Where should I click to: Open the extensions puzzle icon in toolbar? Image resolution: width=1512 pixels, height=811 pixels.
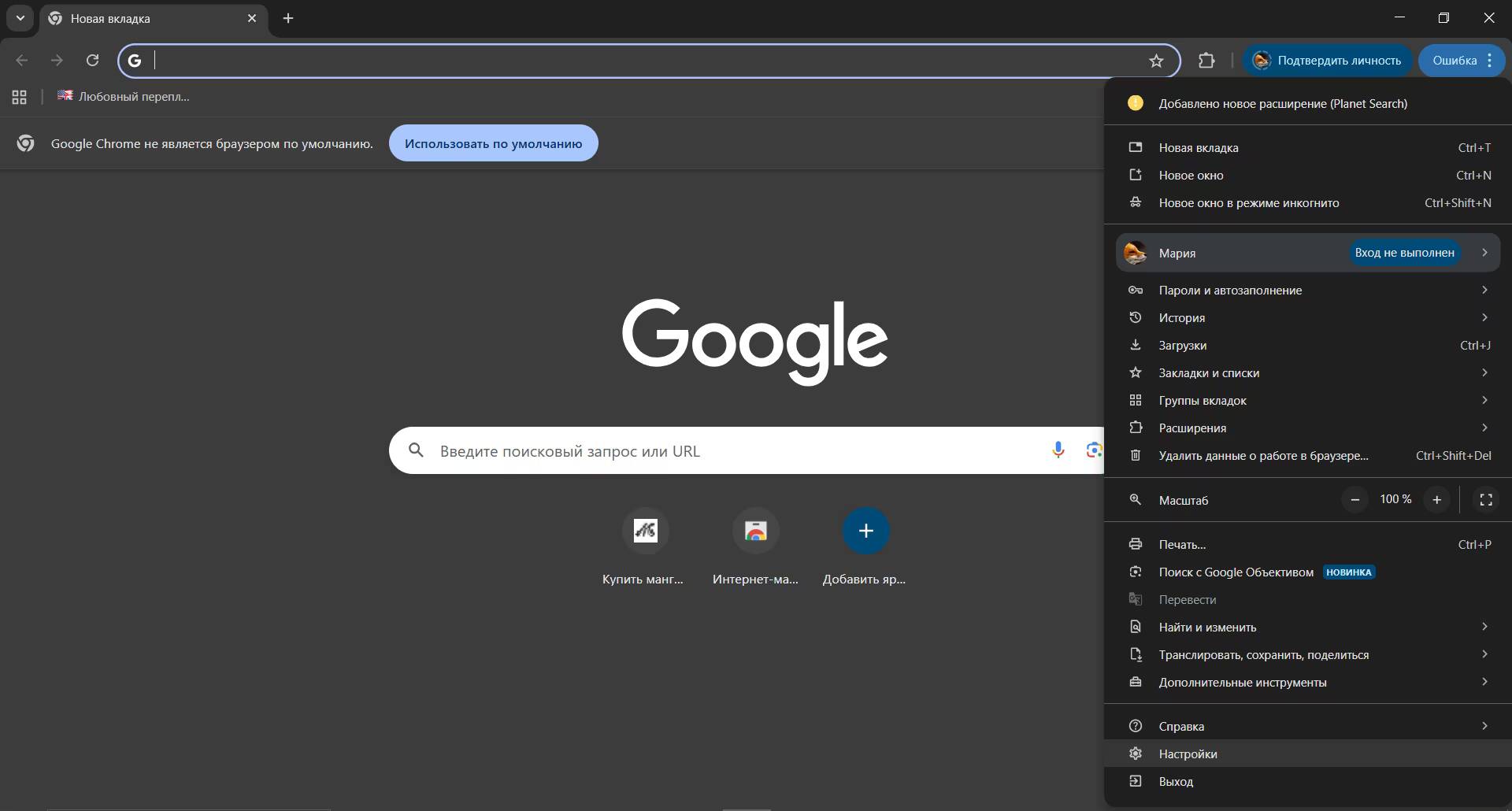click(x=1206, y=61)
